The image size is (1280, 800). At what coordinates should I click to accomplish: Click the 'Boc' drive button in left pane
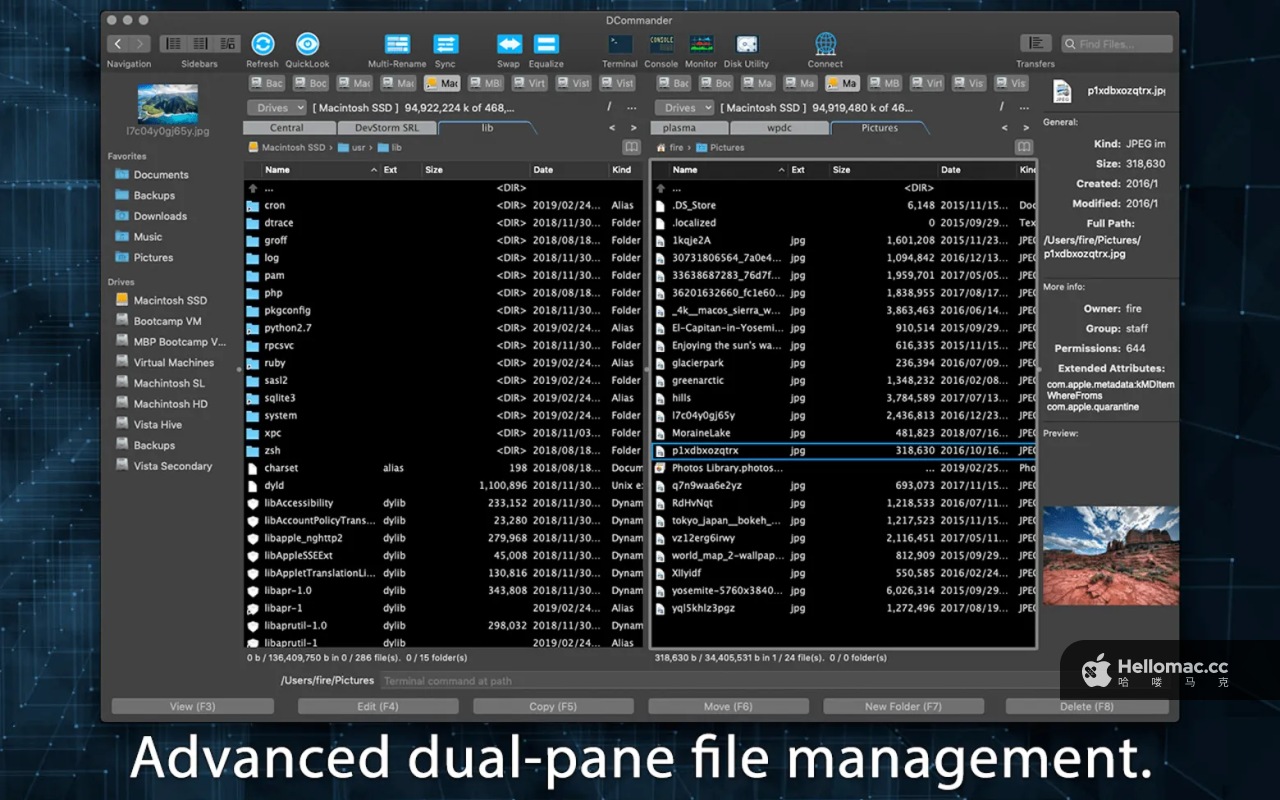tap(311, 83)
